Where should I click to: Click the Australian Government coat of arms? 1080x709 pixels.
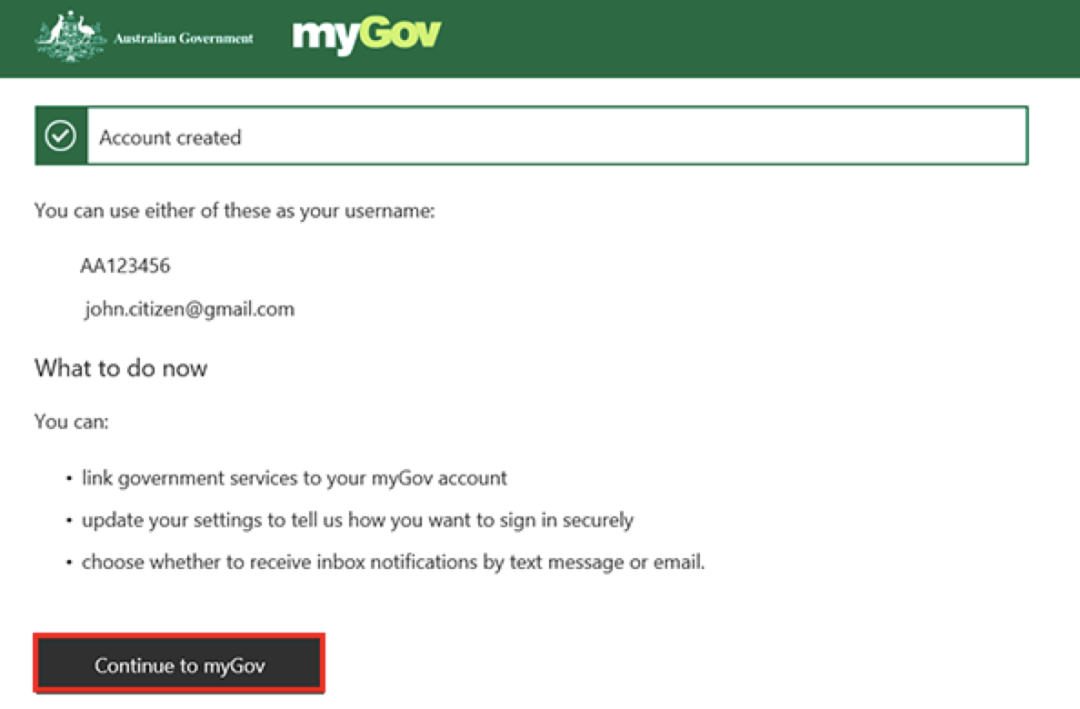click(x=70, y=37)
